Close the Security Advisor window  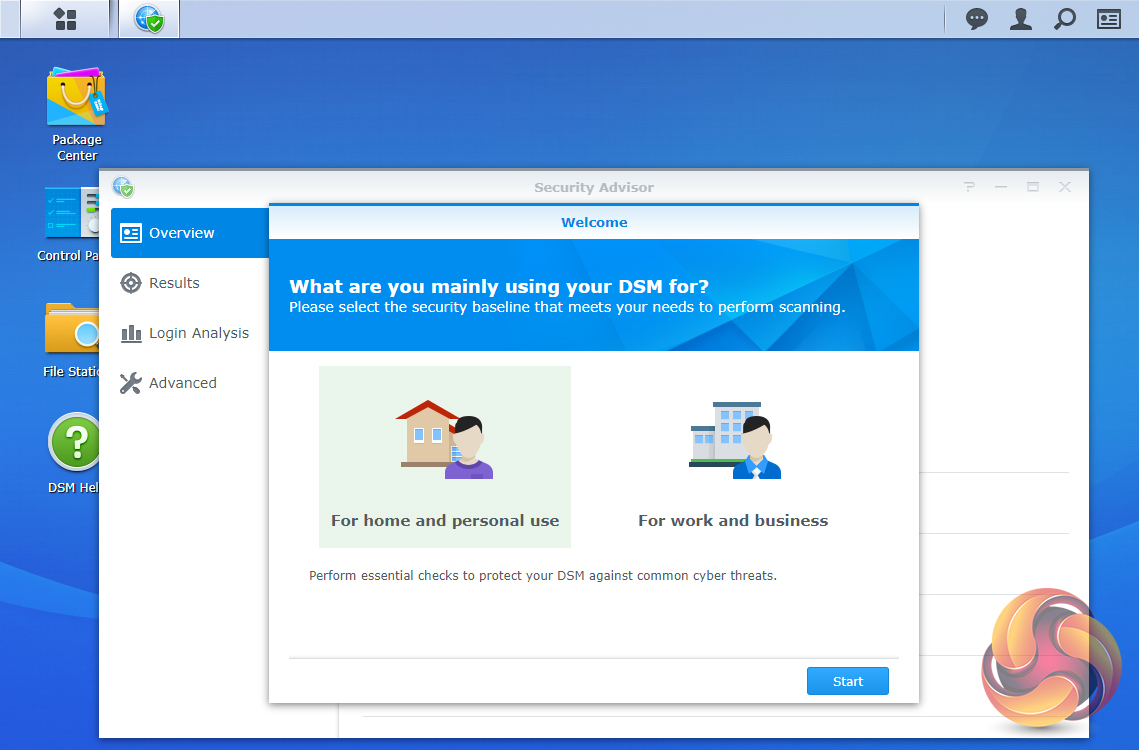click(1065, 187)
